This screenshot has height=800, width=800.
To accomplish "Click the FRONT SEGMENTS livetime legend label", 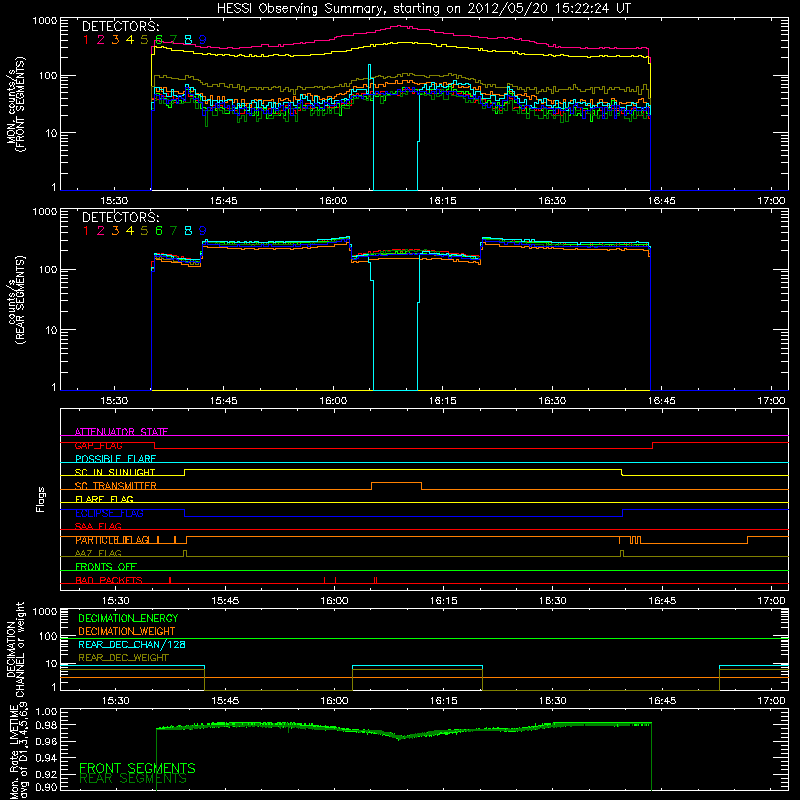I will click(137, 768).
